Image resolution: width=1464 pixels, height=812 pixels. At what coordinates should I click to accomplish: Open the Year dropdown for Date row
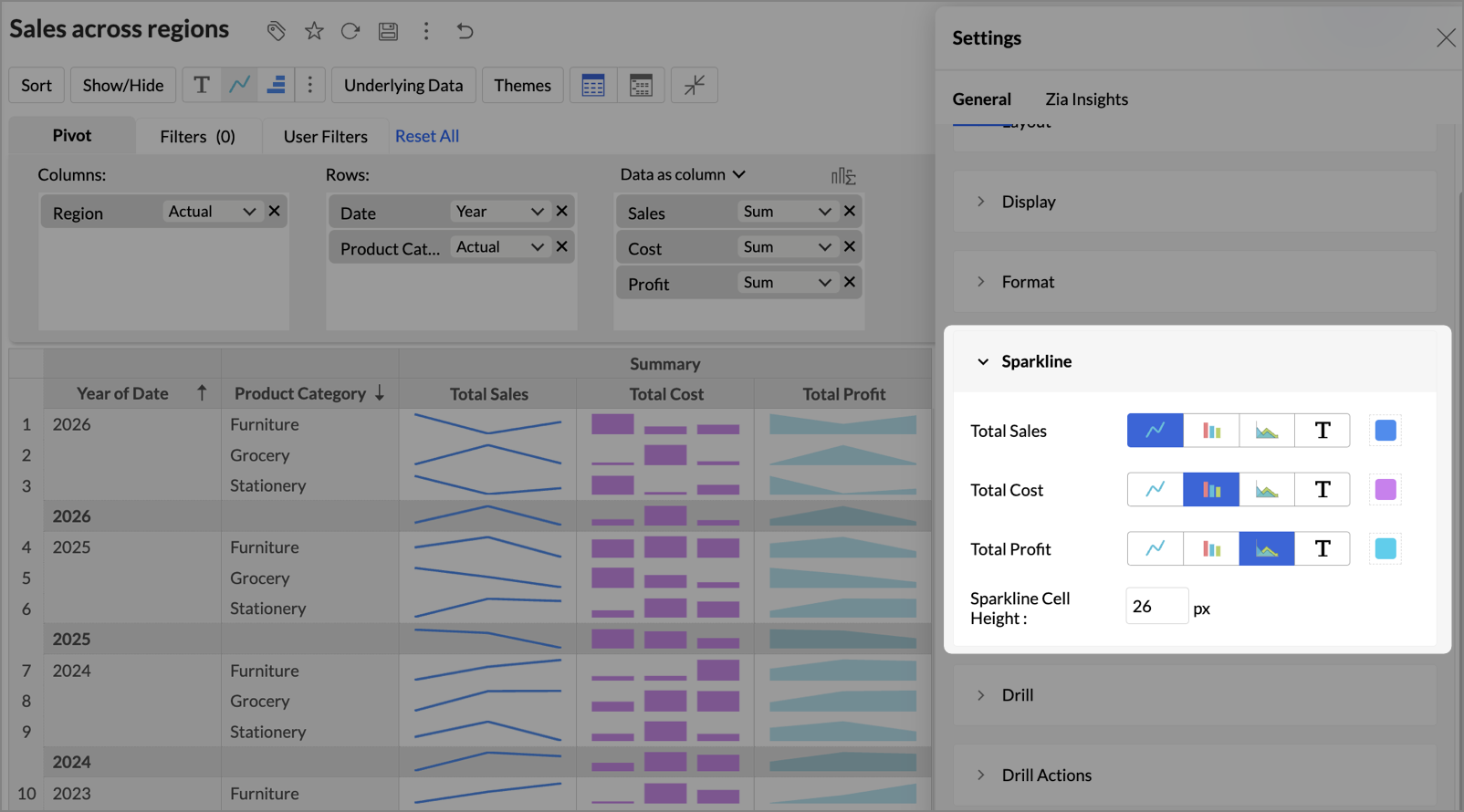[500, 212]
